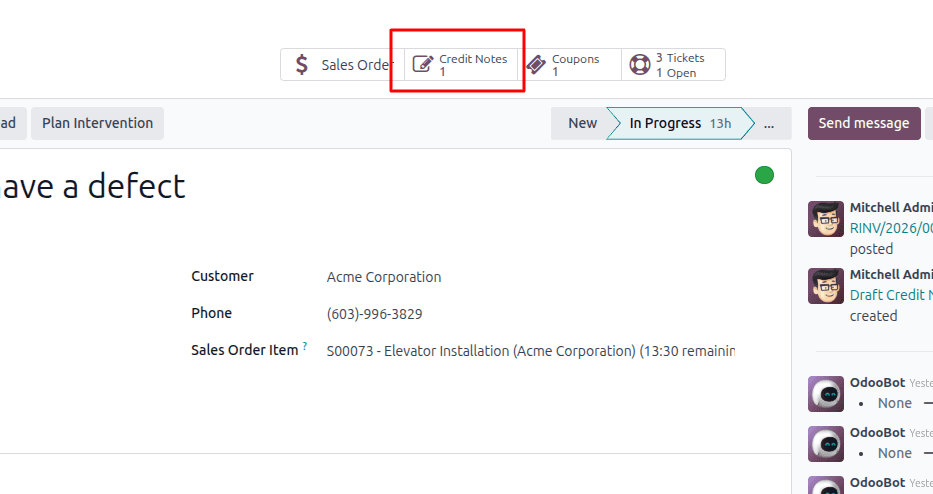The width and height of the screenshot is (933, 494).
Task: Open the Draft Credit Note link
Action: point(891,295)
